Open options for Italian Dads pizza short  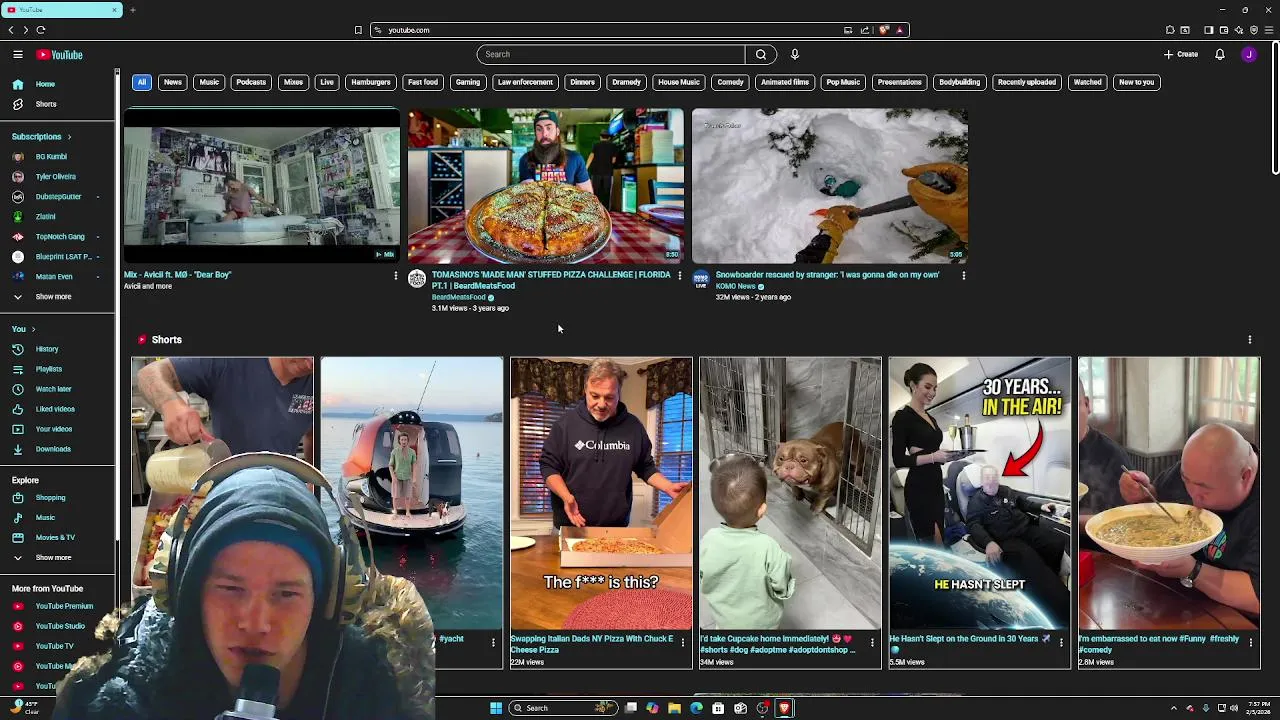(x=682, y=642)
